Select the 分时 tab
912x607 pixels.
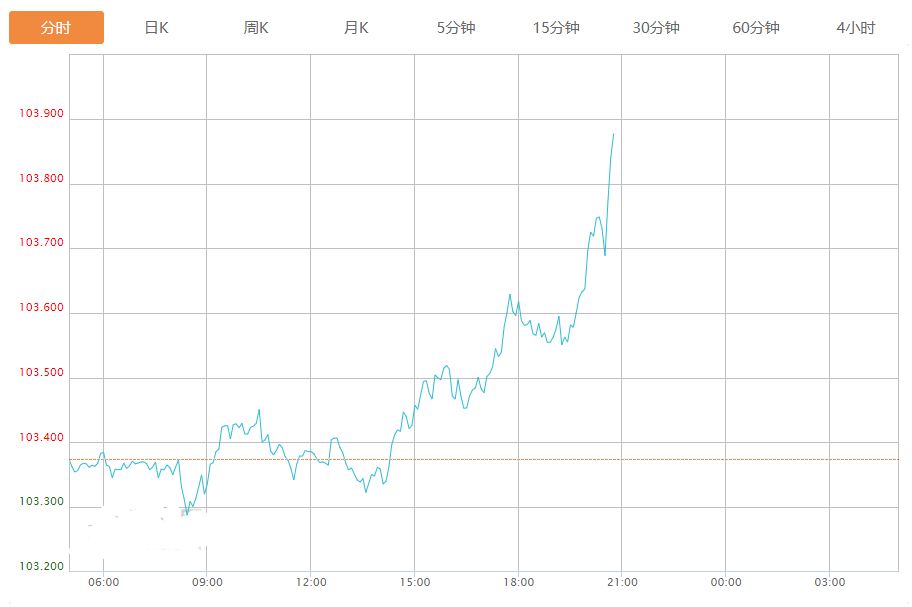coord(56,28)
